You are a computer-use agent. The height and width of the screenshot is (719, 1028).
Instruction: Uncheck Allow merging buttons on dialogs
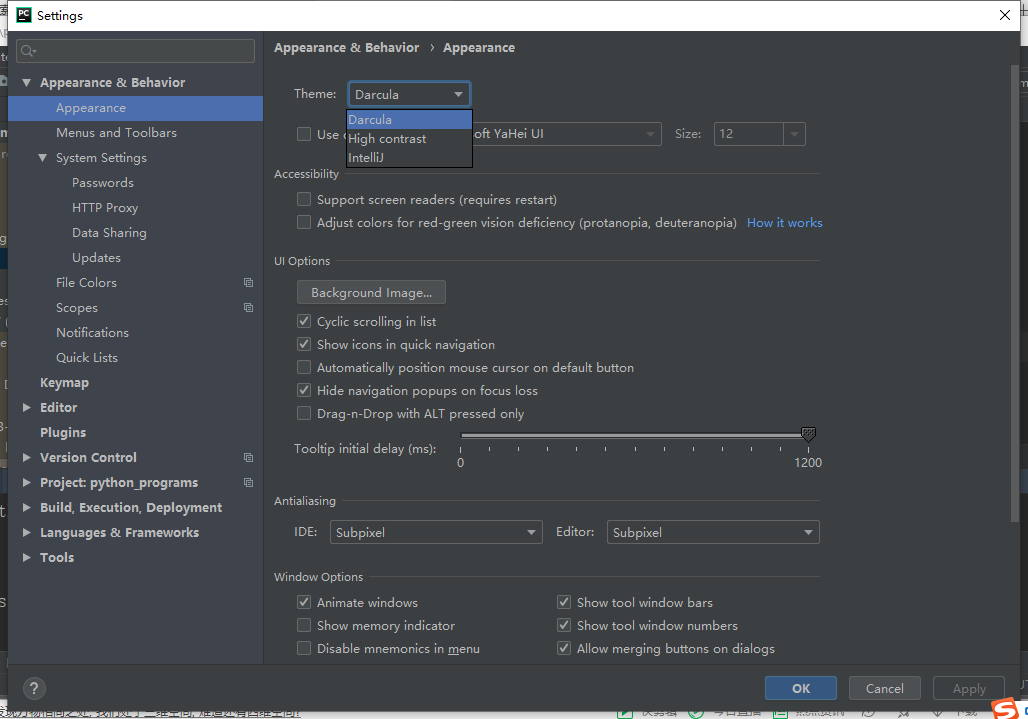point(564,648)
